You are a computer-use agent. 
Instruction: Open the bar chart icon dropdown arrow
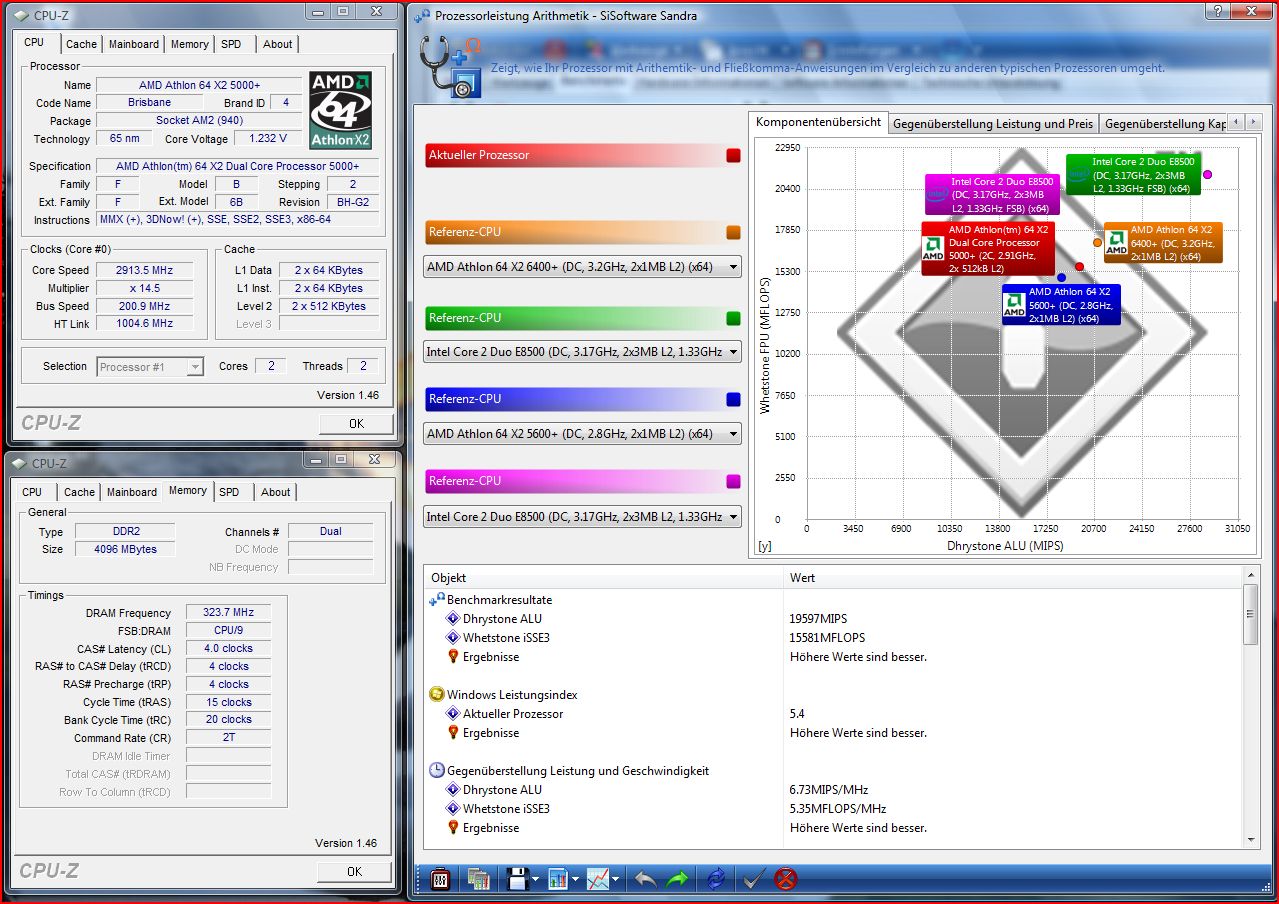[575, 880]
